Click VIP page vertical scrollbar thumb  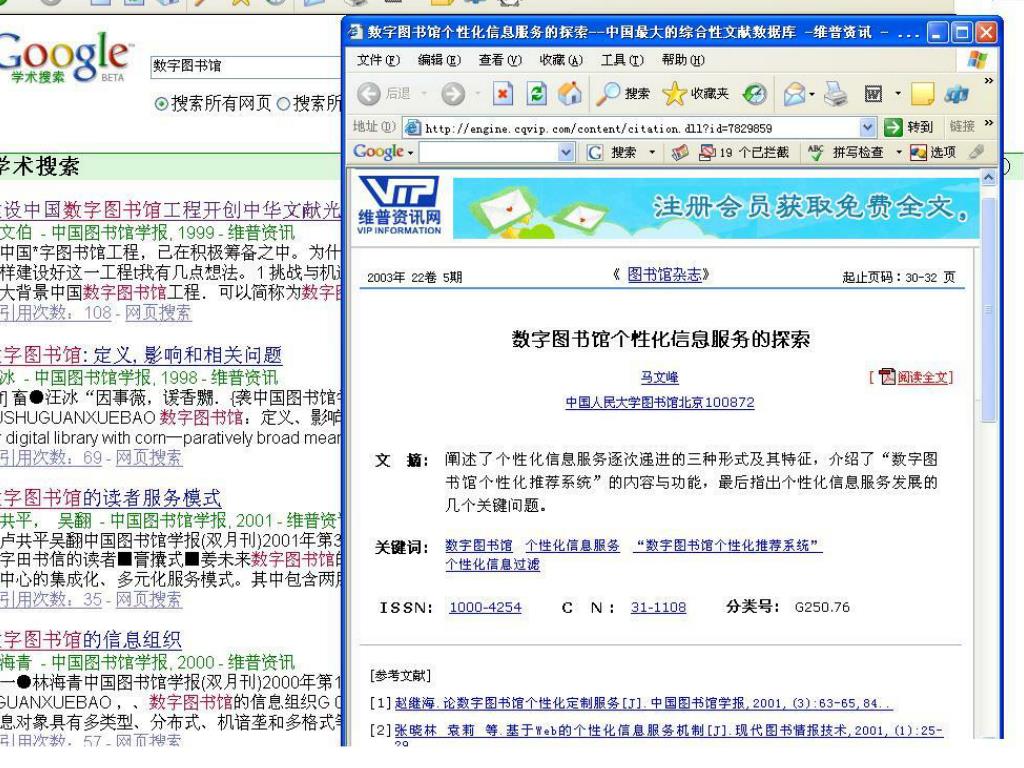(989, 309)
